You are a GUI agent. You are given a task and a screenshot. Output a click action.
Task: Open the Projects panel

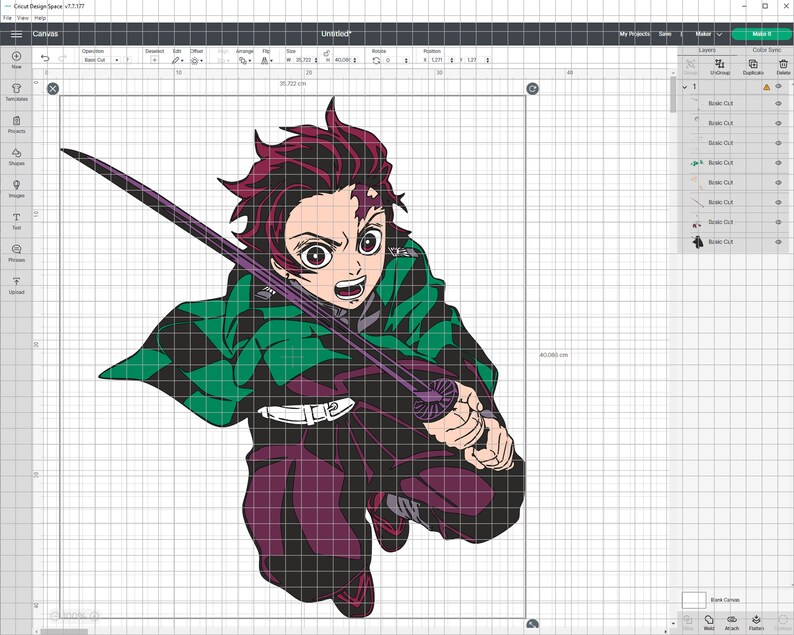pos(16,124)
